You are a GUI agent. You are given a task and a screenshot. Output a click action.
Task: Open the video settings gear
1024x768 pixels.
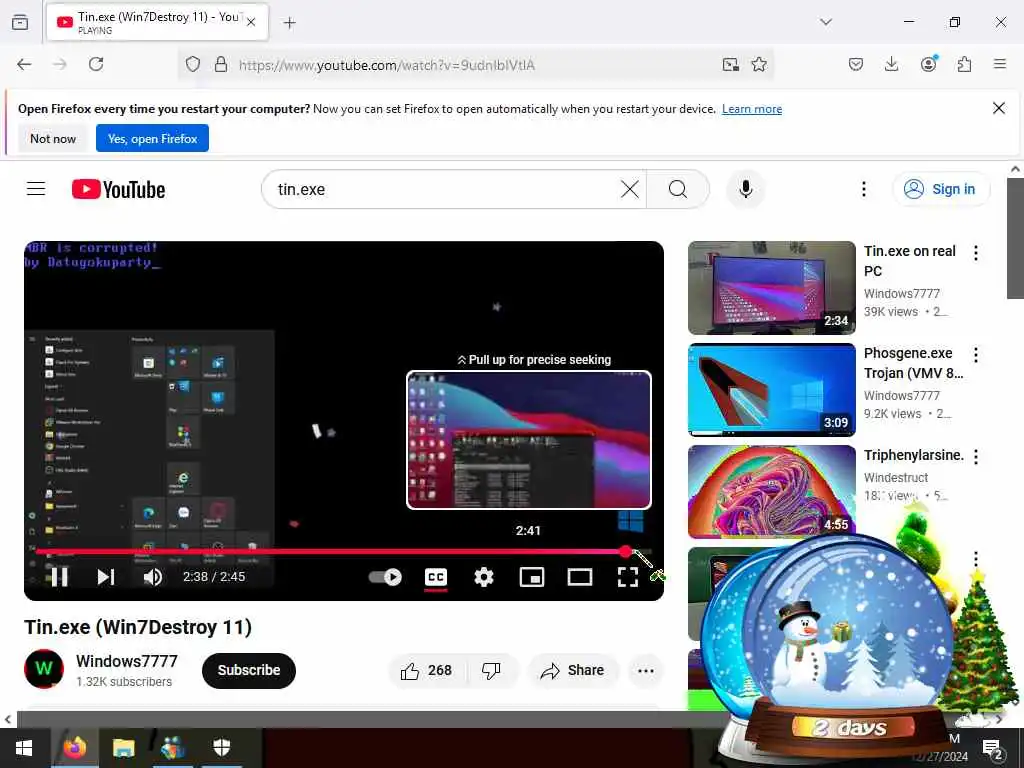[x=483, y=577]
